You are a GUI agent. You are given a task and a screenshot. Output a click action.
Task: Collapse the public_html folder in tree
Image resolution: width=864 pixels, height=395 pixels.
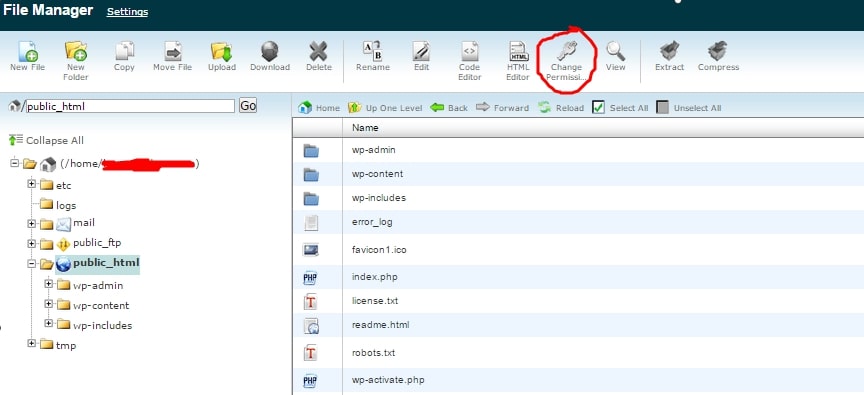31,263
